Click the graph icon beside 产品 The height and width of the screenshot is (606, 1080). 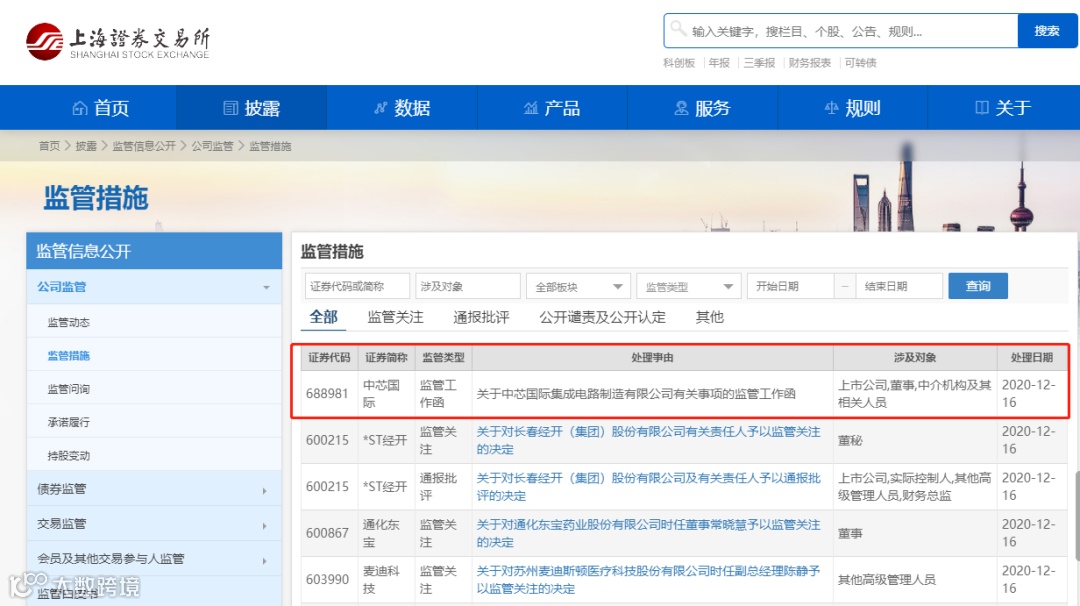point(531,108)
